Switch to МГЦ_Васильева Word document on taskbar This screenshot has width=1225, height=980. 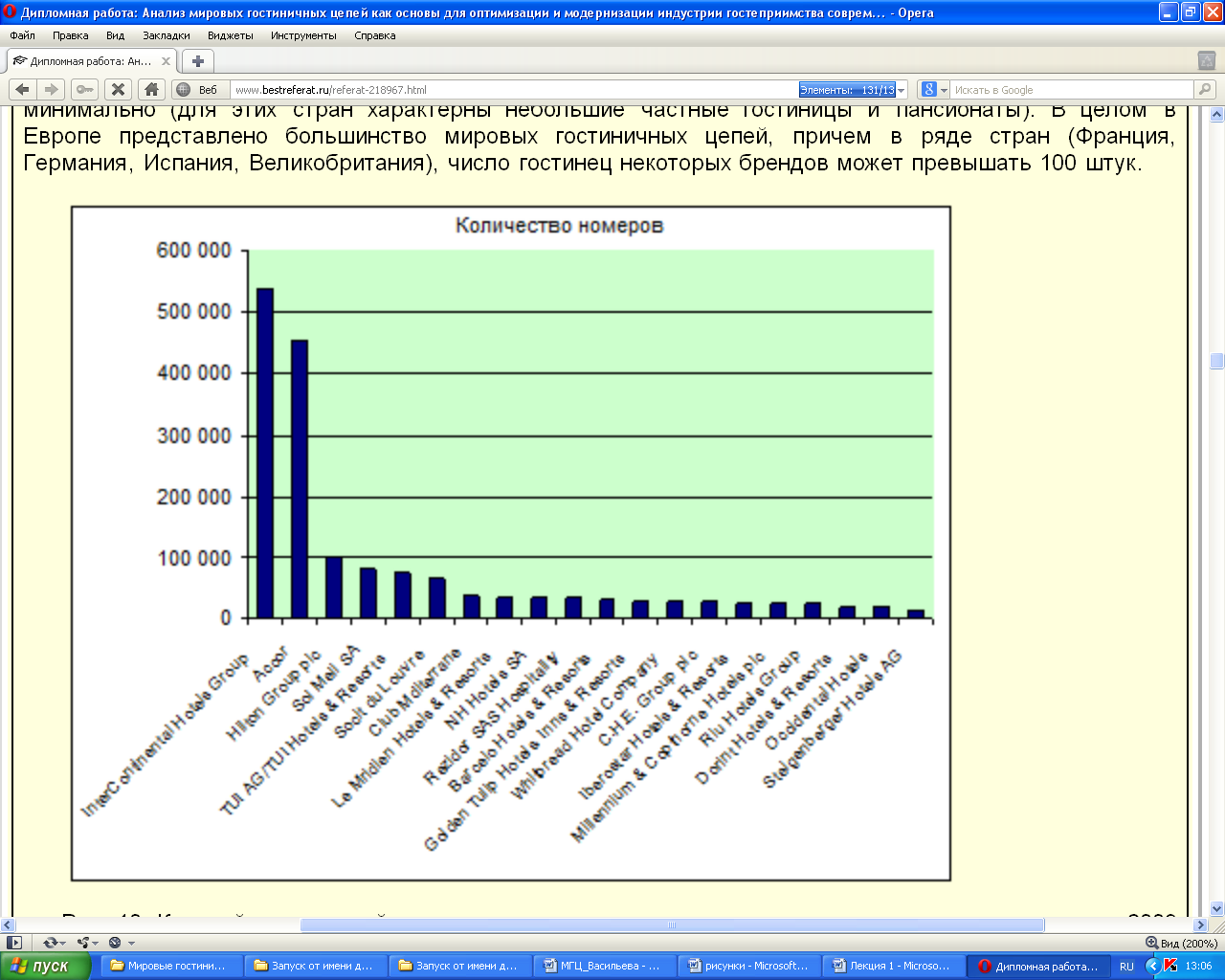pyautogui.click(x=603, y=966)
